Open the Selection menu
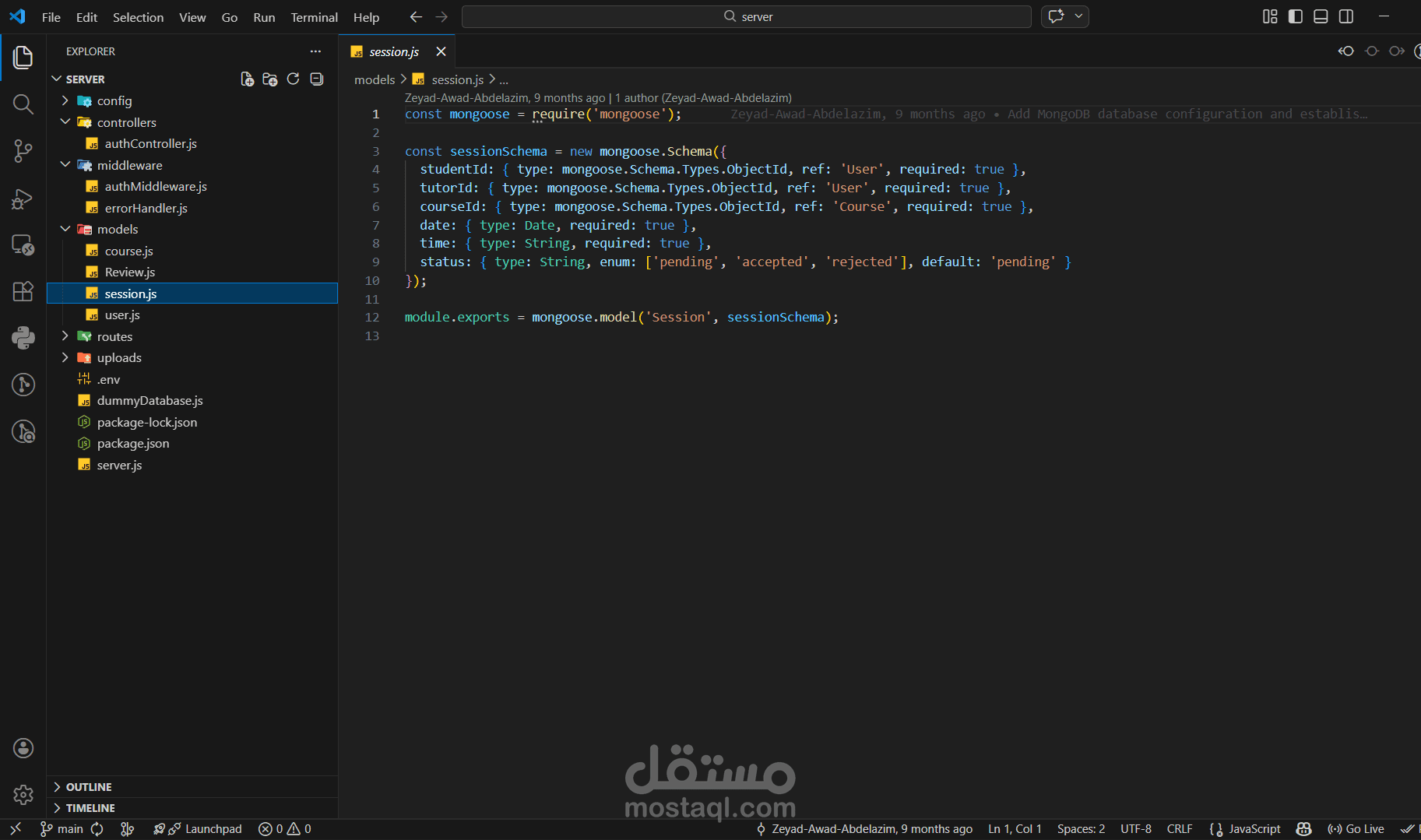Image resolution: width=1421 pixels, height=840 pixels. point(138,17)
